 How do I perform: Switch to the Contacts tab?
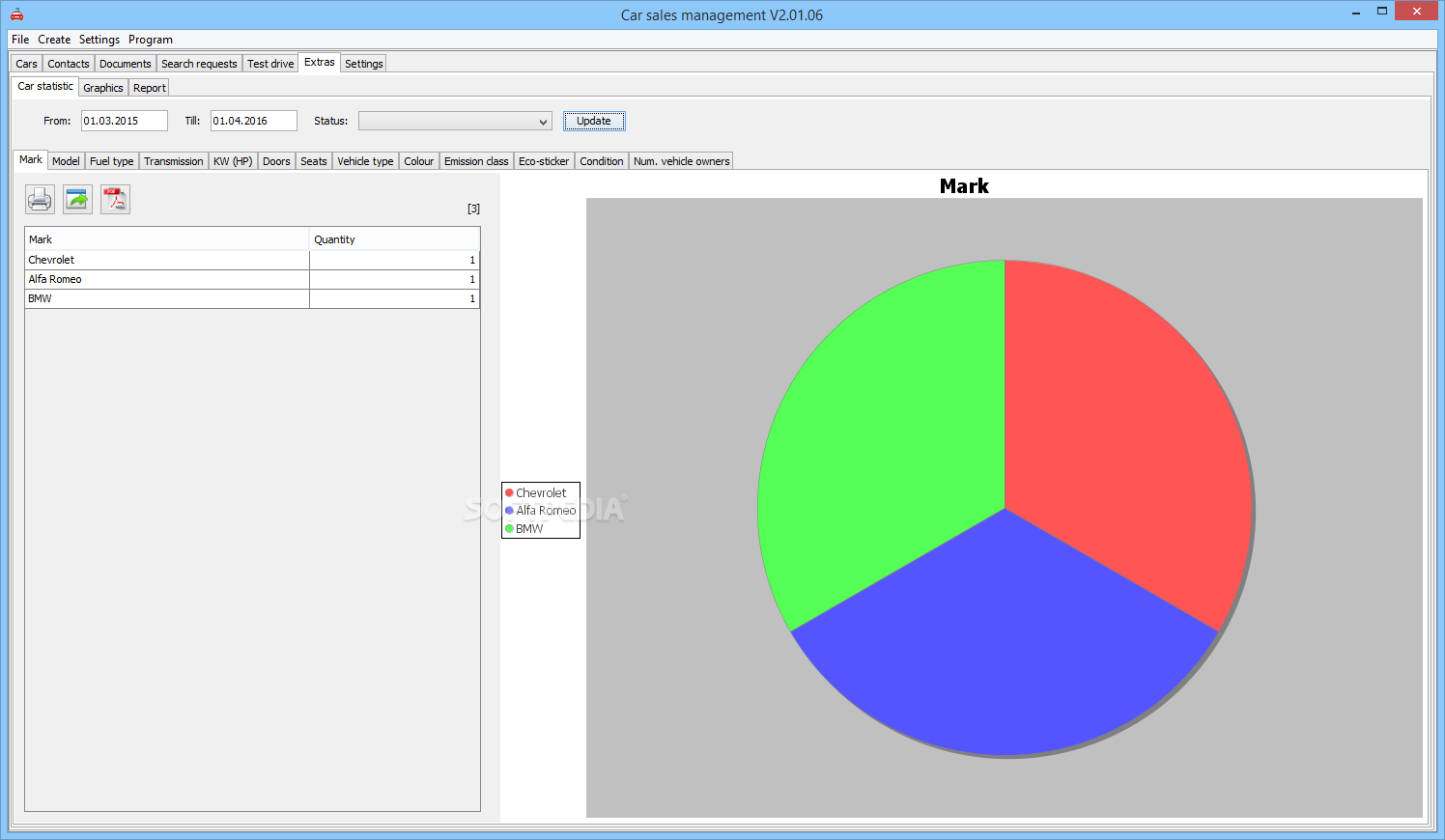69,64
